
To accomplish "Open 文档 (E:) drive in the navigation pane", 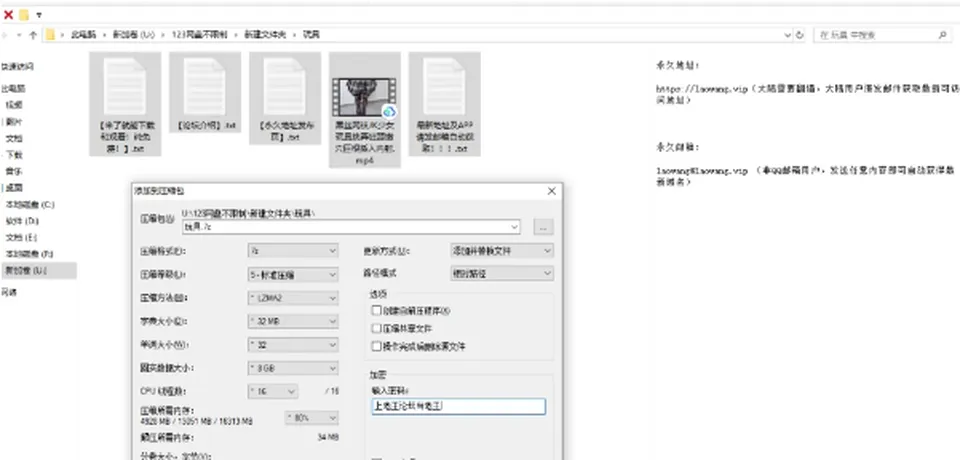I will (22, 238).
